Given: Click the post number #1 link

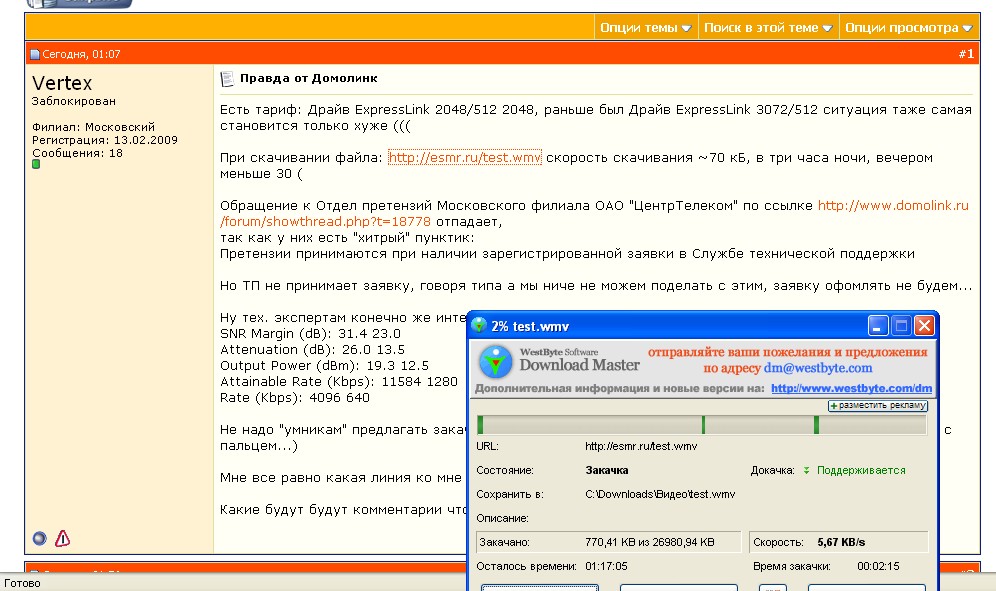Looking at the screenshot, I should pyautogui.click(x=966, y=54).
